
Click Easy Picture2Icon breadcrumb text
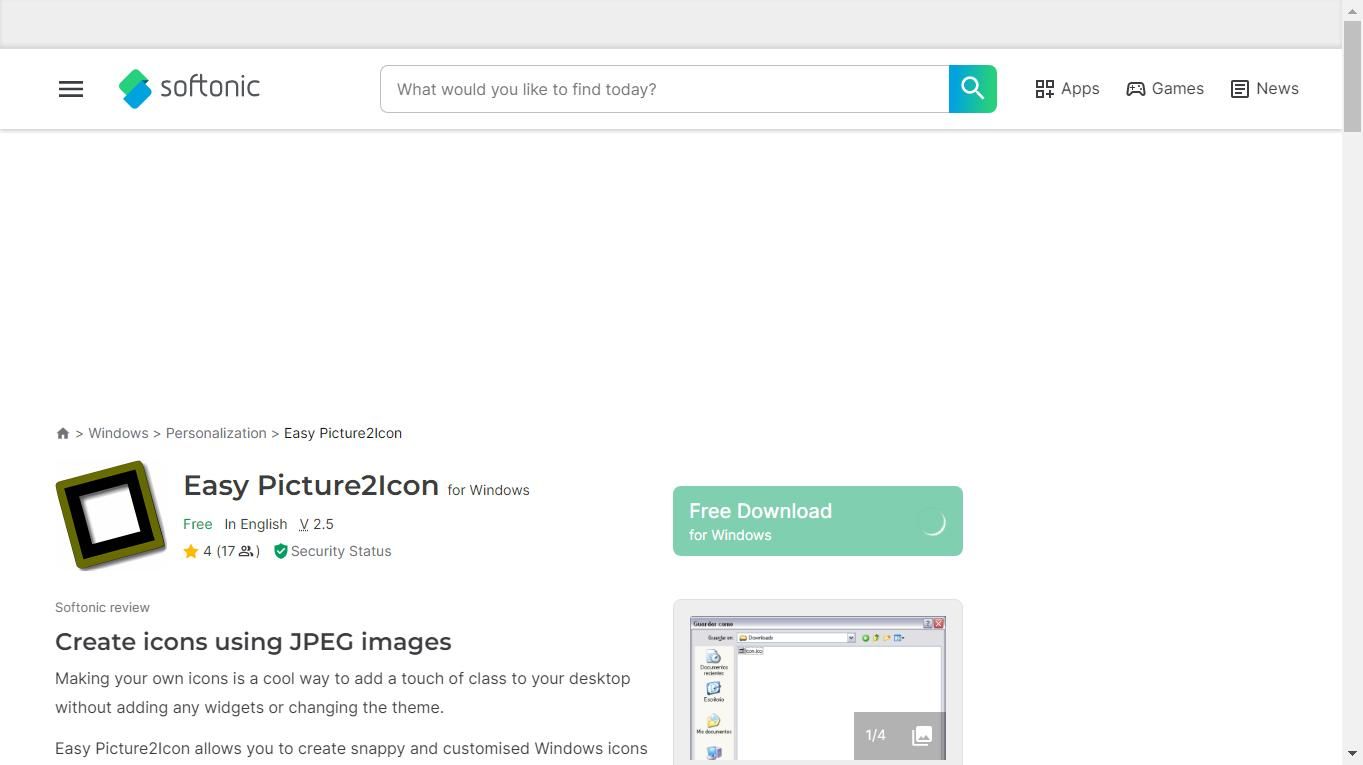[343, 433]
